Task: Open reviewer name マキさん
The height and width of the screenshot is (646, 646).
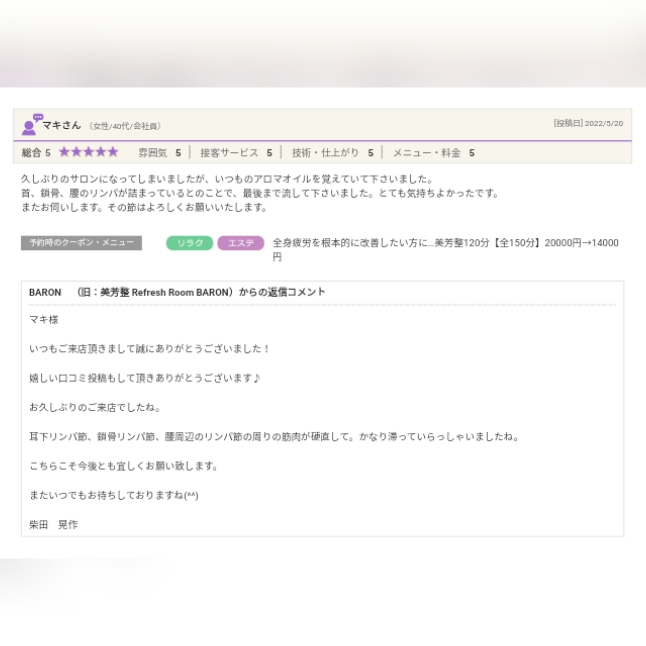Action: (61, 125)
